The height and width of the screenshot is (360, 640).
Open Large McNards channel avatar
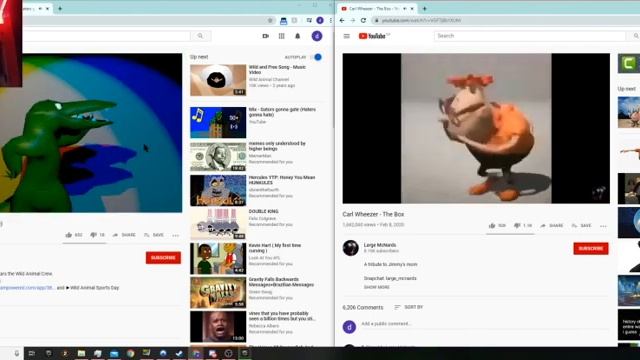pyautogui.click(x=351, y=248)
